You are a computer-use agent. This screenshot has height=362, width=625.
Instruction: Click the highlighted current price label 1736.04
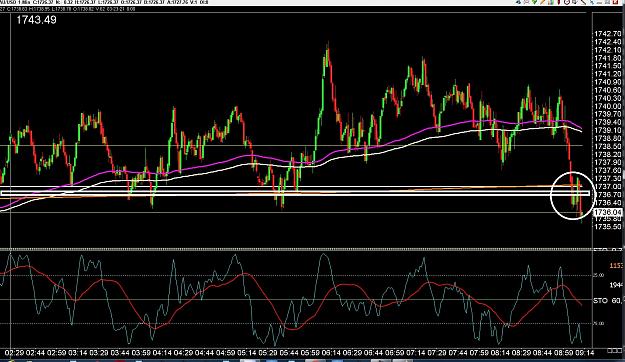coord(608,212)
